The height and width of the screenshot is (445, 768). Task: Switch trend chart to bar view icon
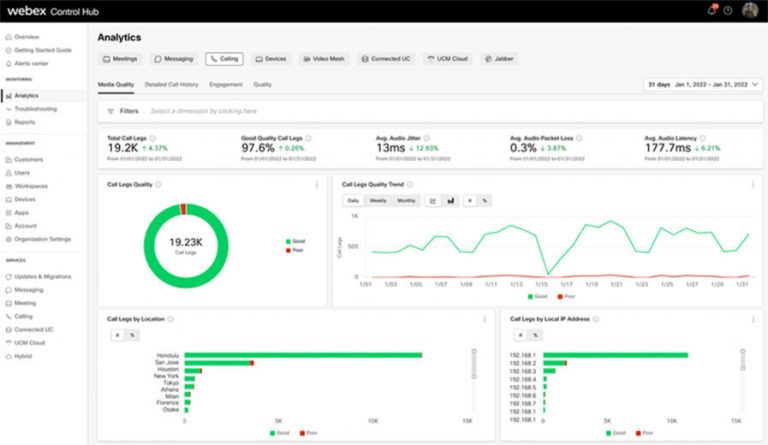tap(451, 200)
